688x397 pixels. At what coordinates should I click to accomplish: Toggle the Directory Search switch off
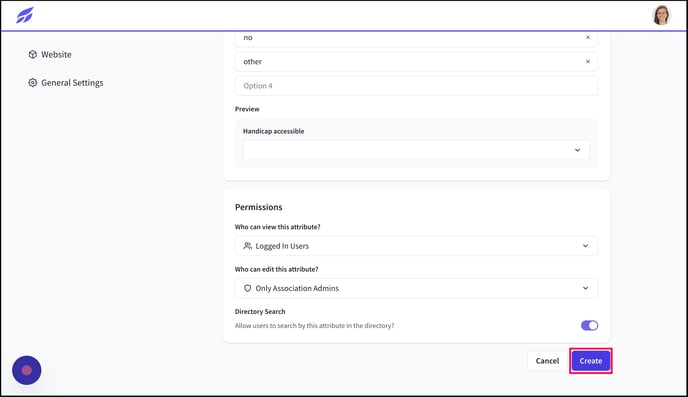(x=589, y=325)
